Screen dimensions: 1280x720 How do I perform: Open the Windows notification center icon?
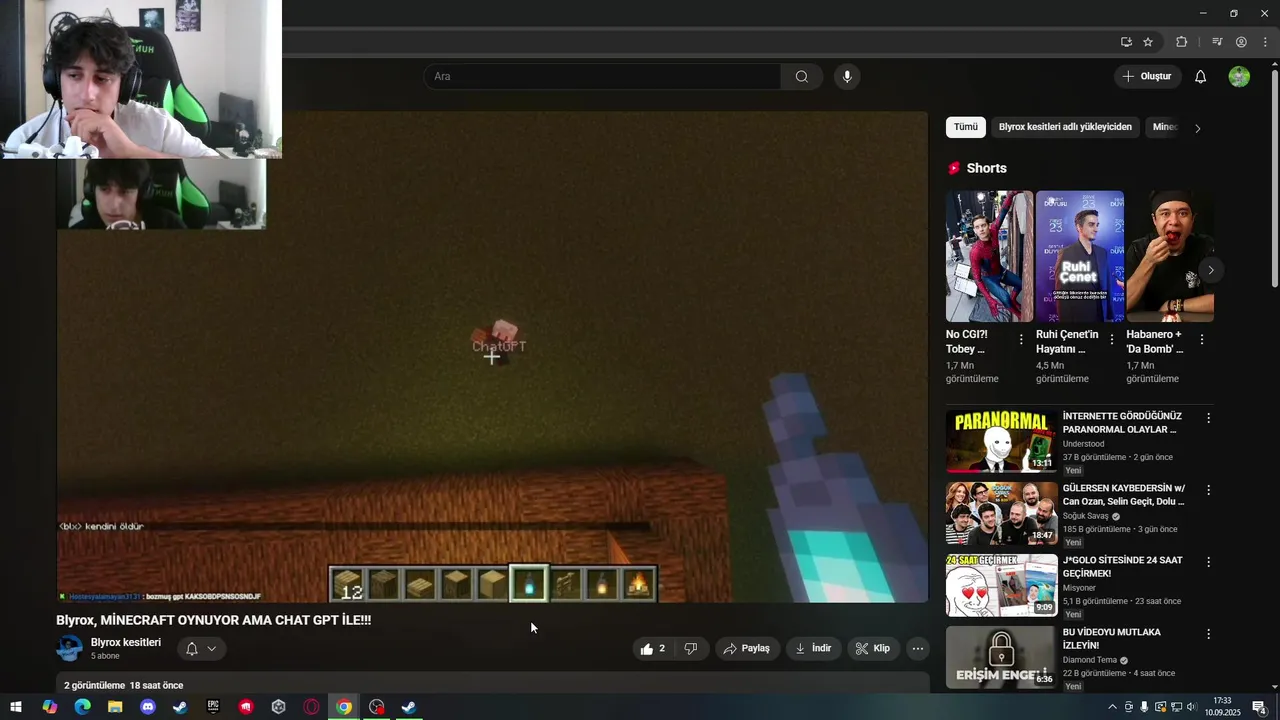pos(1261,707)
